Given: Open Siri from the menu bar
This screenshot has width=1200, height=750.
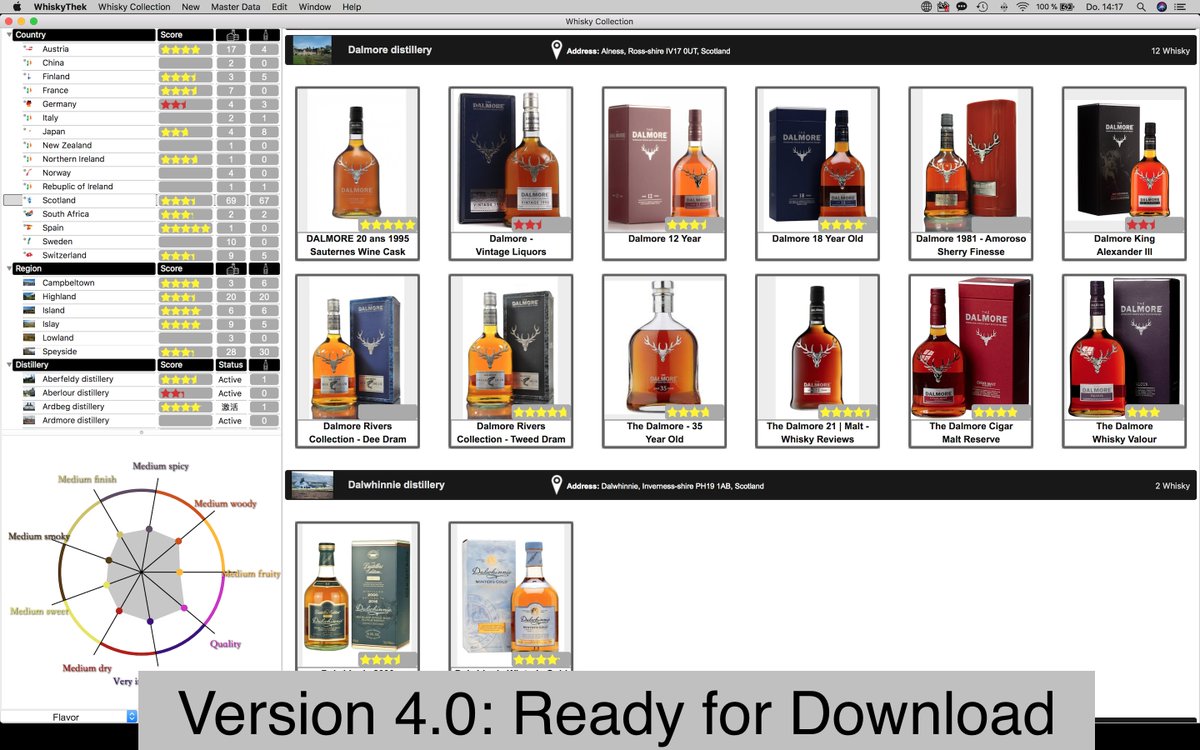Looking at the screenshot, I should (1161, 7).
